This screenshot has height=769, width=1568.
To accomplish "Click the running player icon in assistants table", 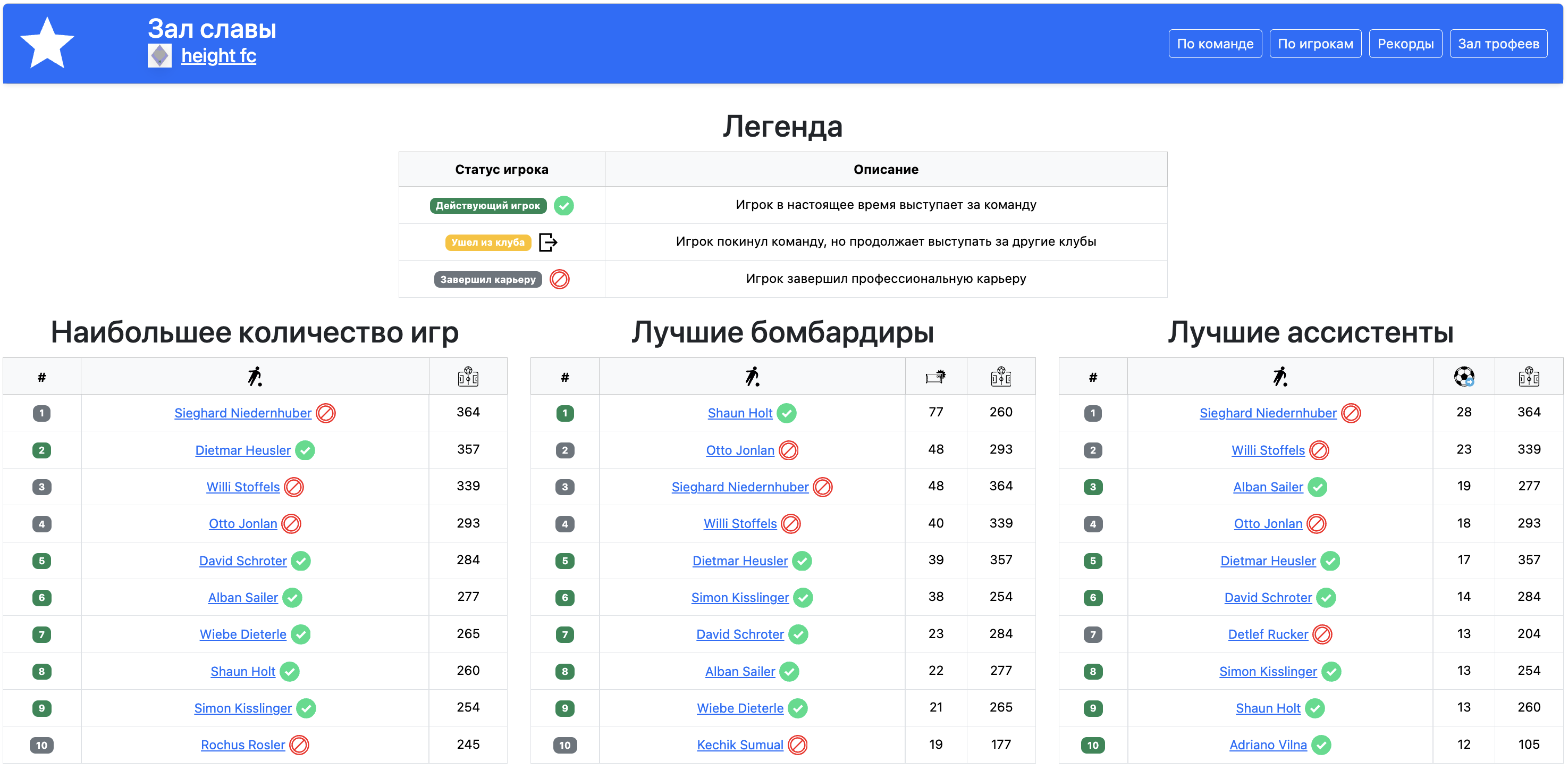I will pos(1279,377).
